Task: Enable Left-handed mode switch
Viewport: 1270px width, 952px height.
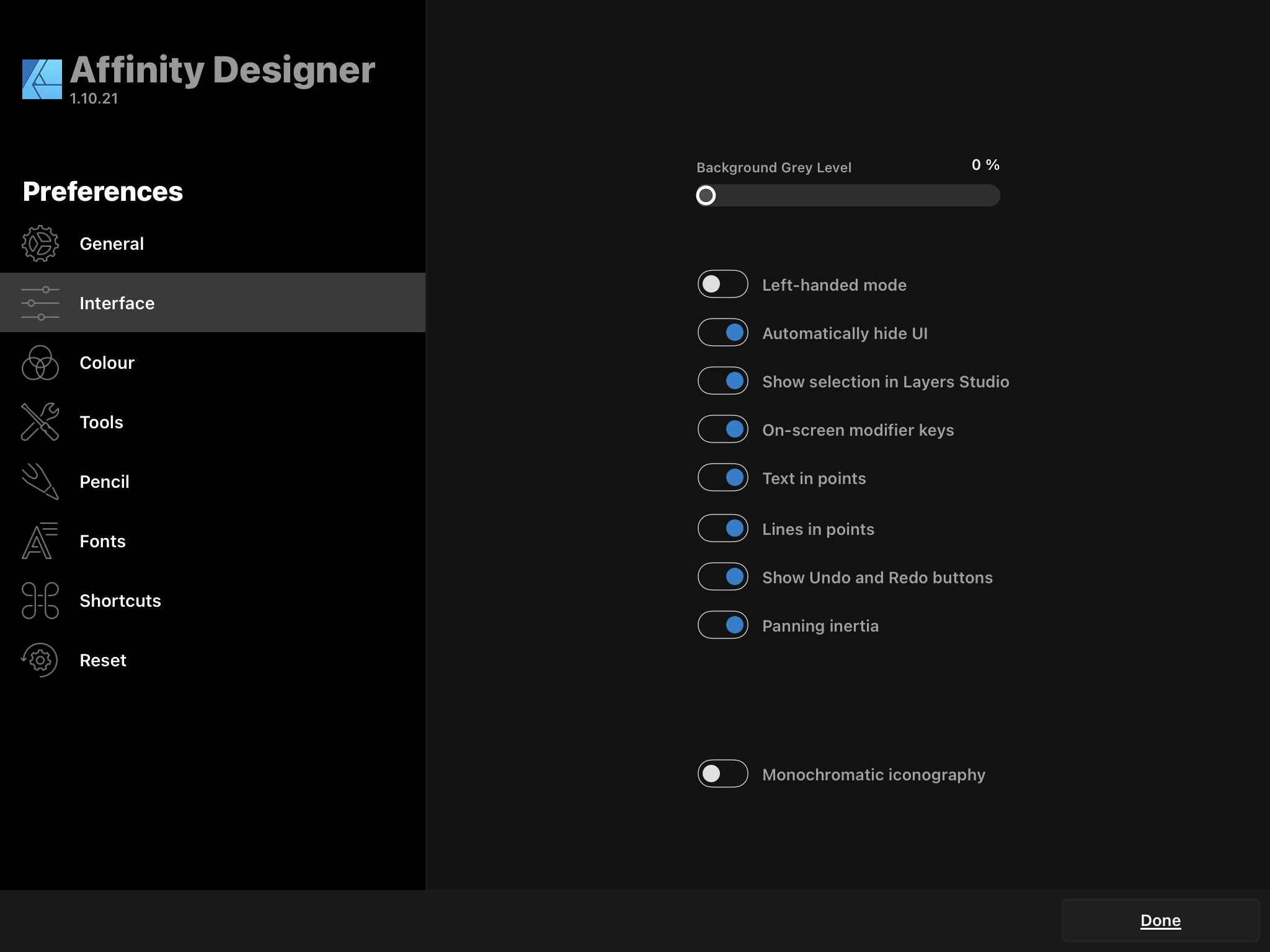Action: (723, 284)
